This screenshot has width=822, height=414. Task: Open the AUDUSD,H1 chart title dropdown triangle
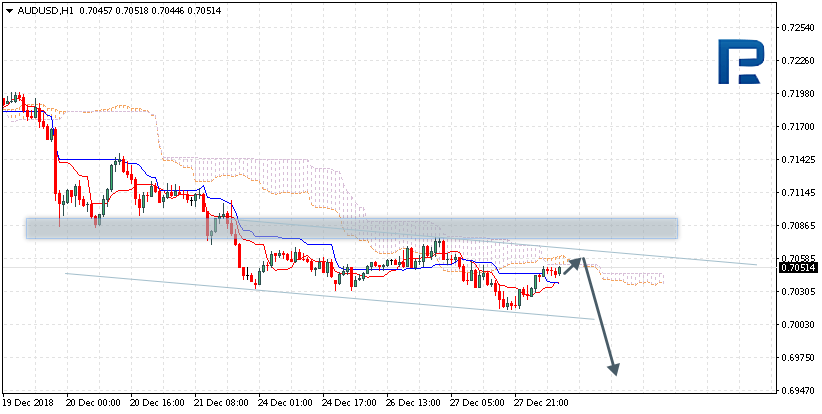point(9,10)
